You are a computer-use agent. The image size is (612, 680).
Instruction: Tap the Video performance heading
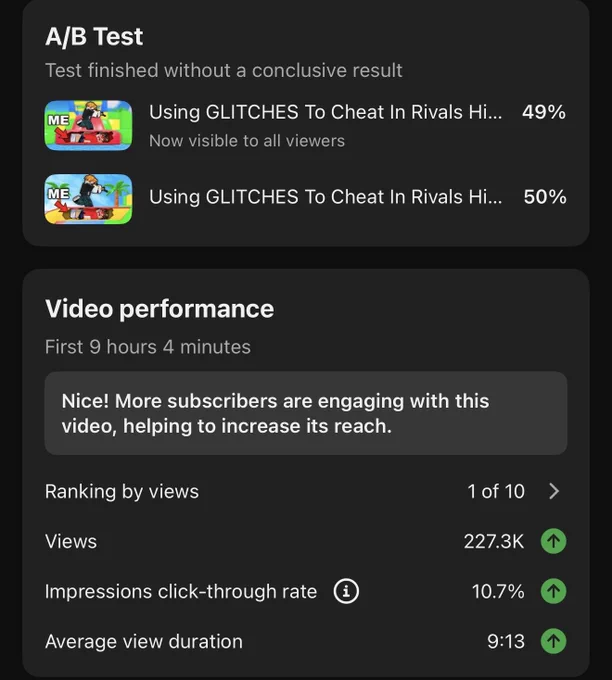(160, 309)
